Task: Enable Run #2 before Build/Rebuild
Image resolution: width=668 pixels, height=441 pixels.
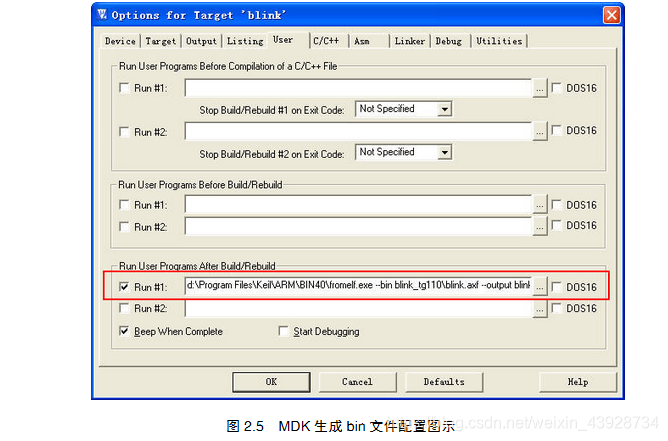Action: 124,226
